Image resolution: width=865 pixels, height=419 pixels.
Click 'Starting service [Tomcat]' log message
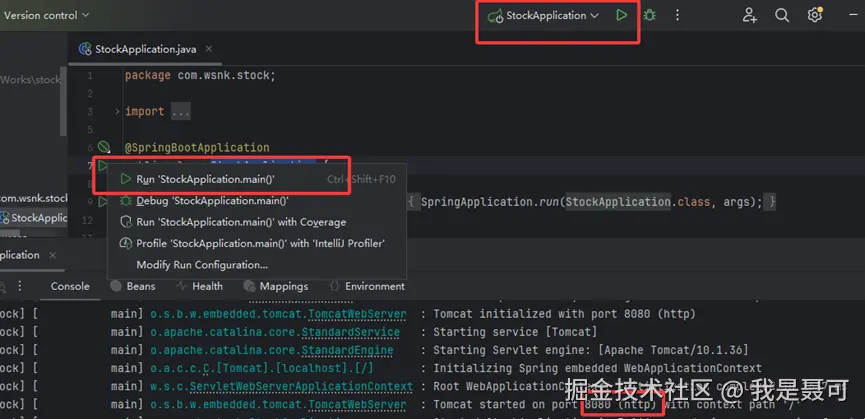(515, 332)
